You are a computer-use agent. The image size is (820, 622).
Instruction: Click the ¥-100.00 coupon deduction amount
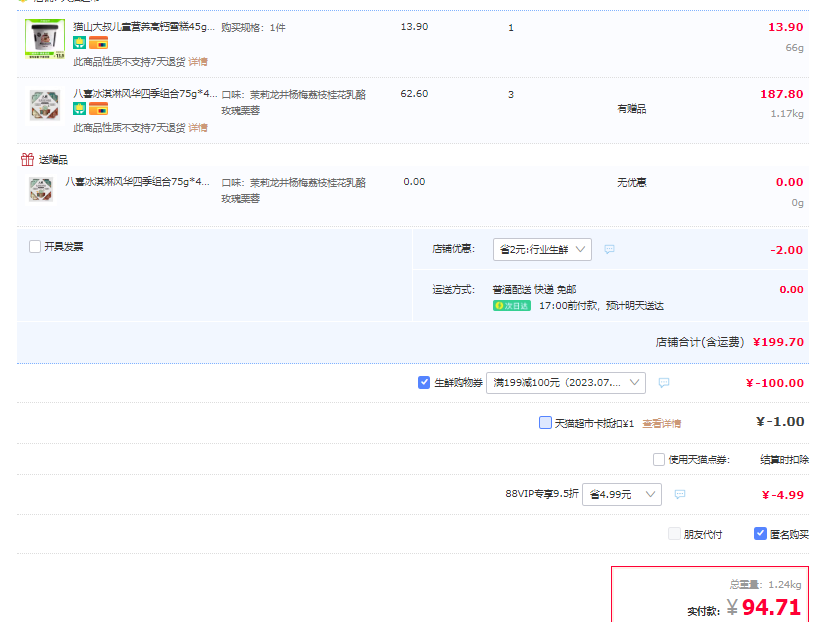(x=775, y=383)
